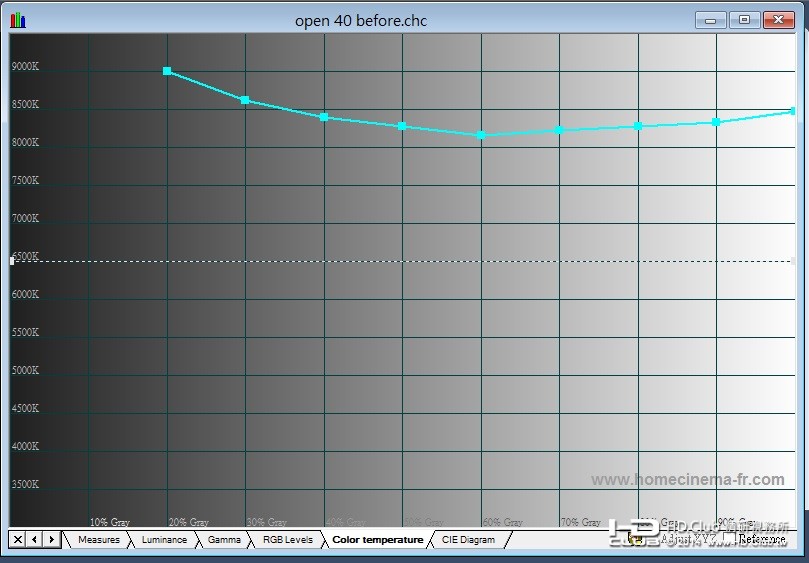809x563 pixels.
Task: Open the CIE Diagram tab
Action: [468, 540]
